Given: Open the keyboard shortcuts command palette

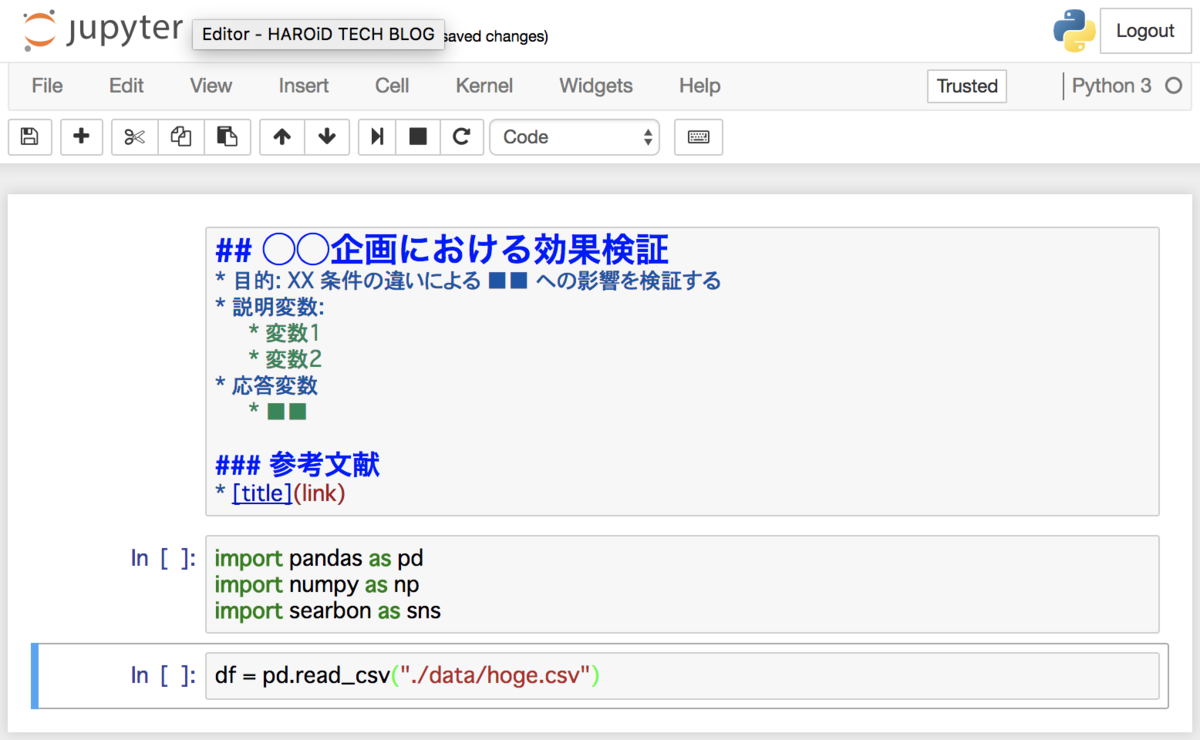Looking at the screenshot, I should [x=698, y=137].
